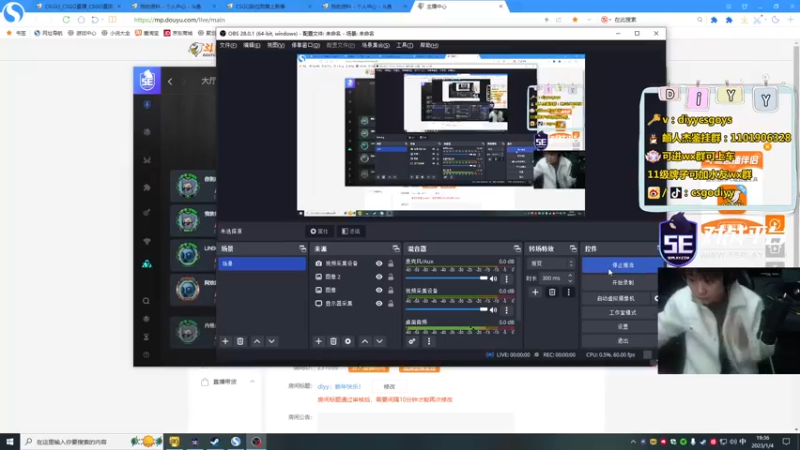Screen dimensions: 800x450
Task: Open 视频采集设备 mixer channel options menu
Action: pos(507,310)
